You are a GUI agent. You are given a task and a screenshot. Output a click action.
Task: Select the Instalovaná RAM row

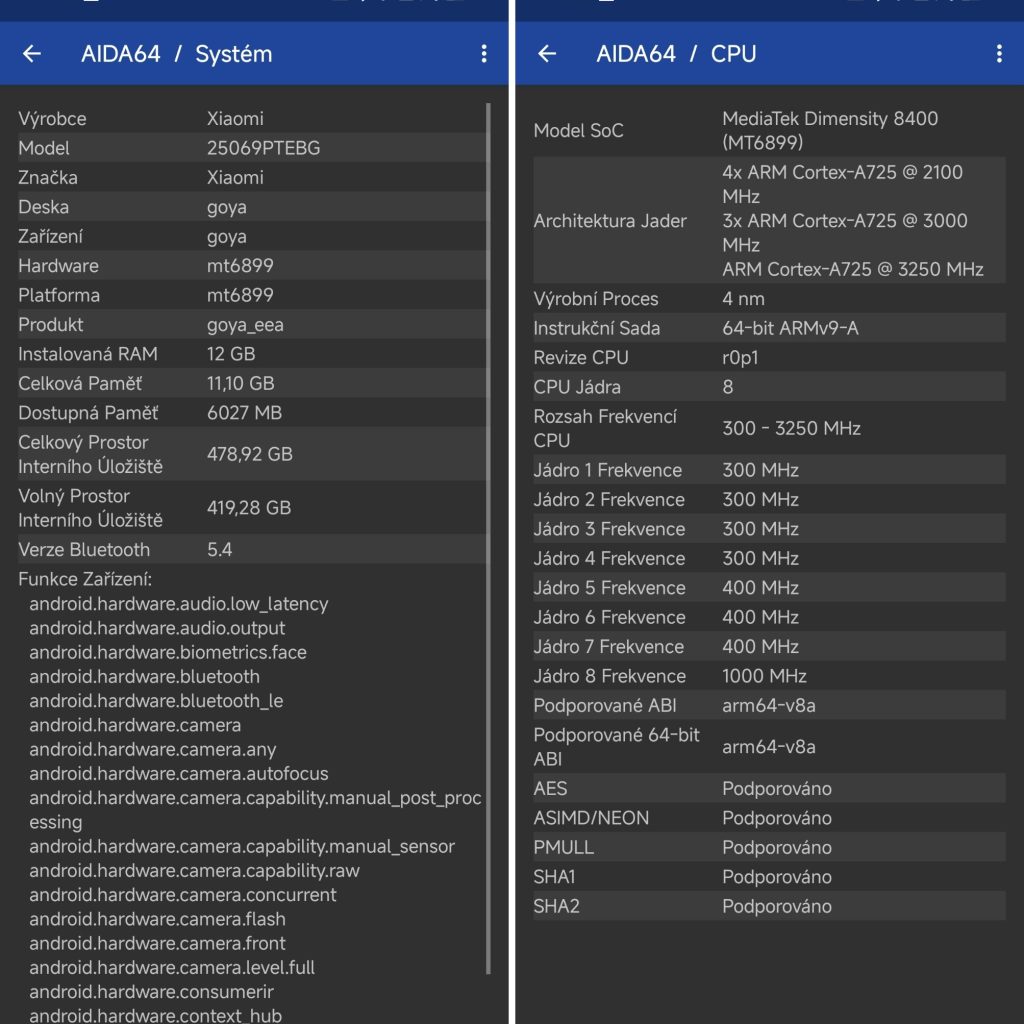click(x=250, y=354)
